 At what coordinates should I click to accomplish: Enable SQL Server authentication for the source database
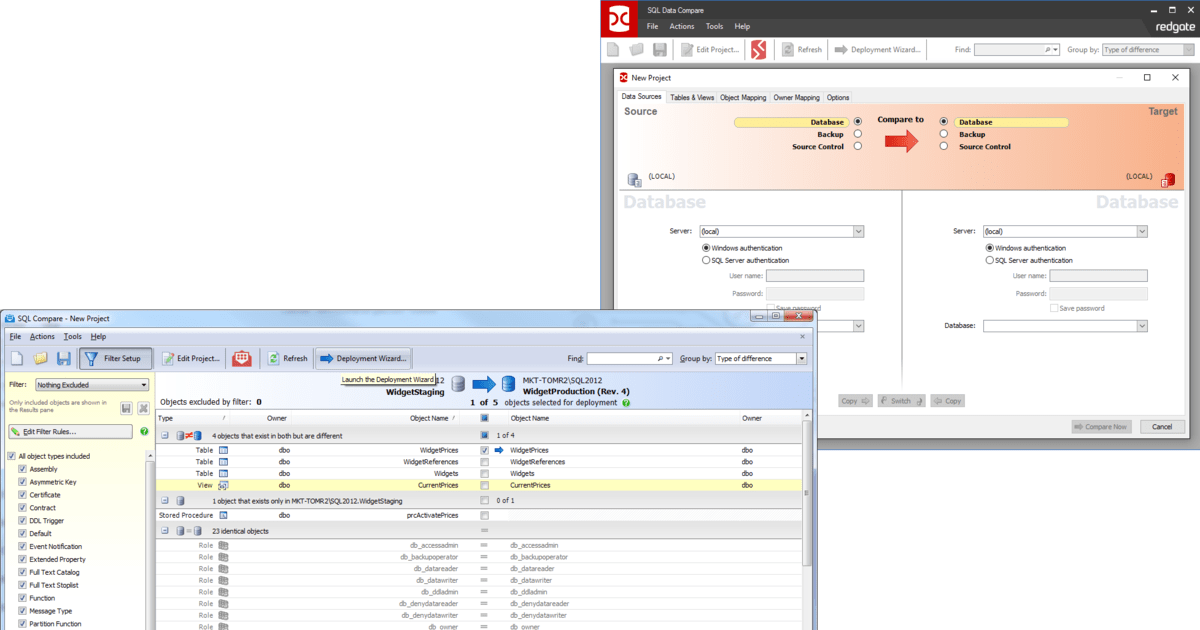pyautogui.click(x=706, y=259)
